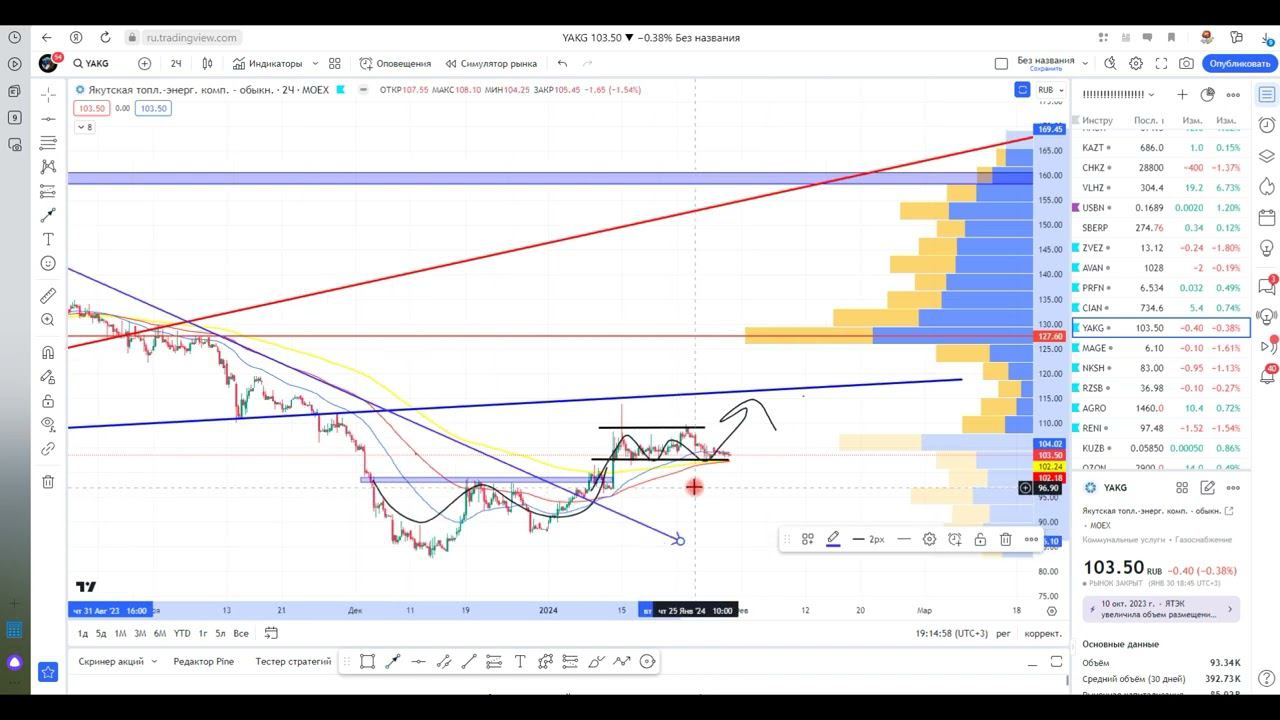Click the timezone 19:14:58 (UTC+3)
This screenshot has width=1280, height=720.
[x=951, y=633]
